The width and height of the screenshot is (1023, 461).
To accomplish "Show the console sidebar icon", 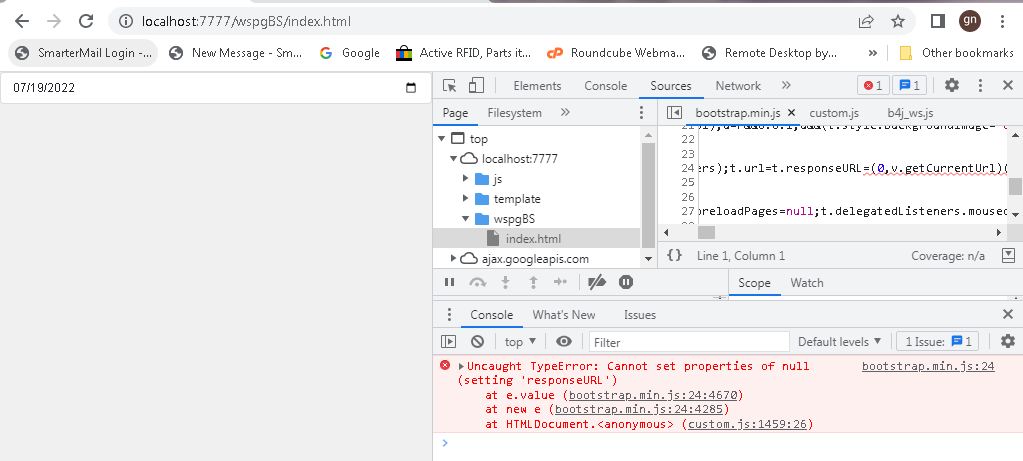I will (x=448, y=342).
